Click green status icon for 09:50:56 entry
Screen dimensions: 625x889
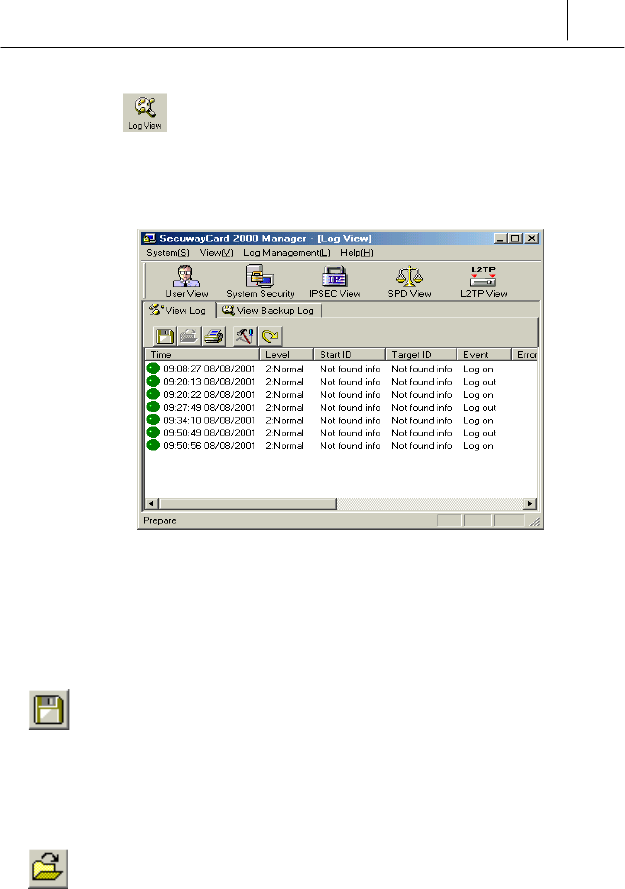point(153,446)
